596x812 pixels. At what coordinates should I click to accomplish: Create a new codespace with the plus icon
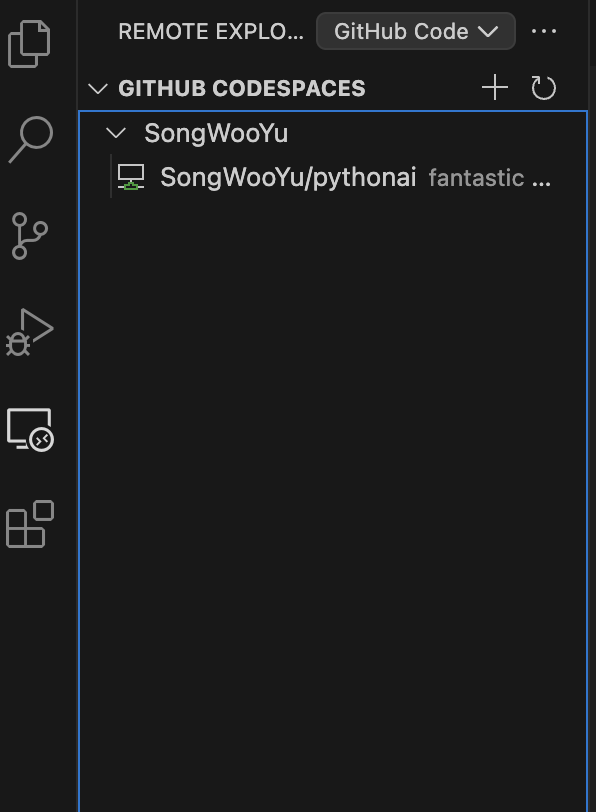point(493,87)
